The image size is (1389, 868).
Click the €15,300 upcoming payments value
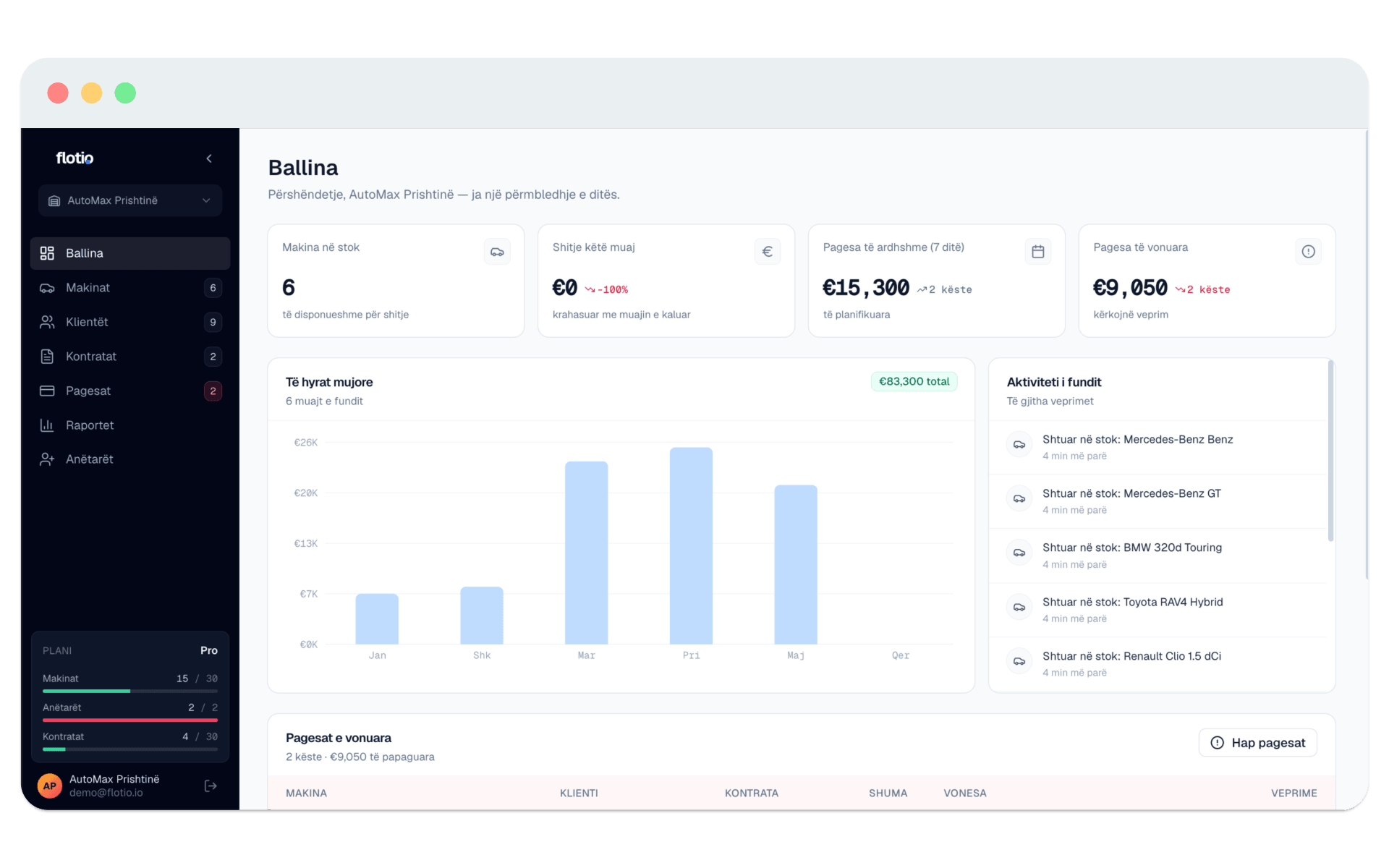click(866, 288)
